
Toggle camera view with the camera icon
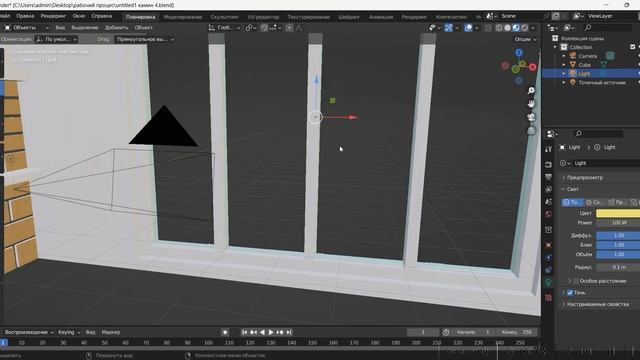click(531, 118)
